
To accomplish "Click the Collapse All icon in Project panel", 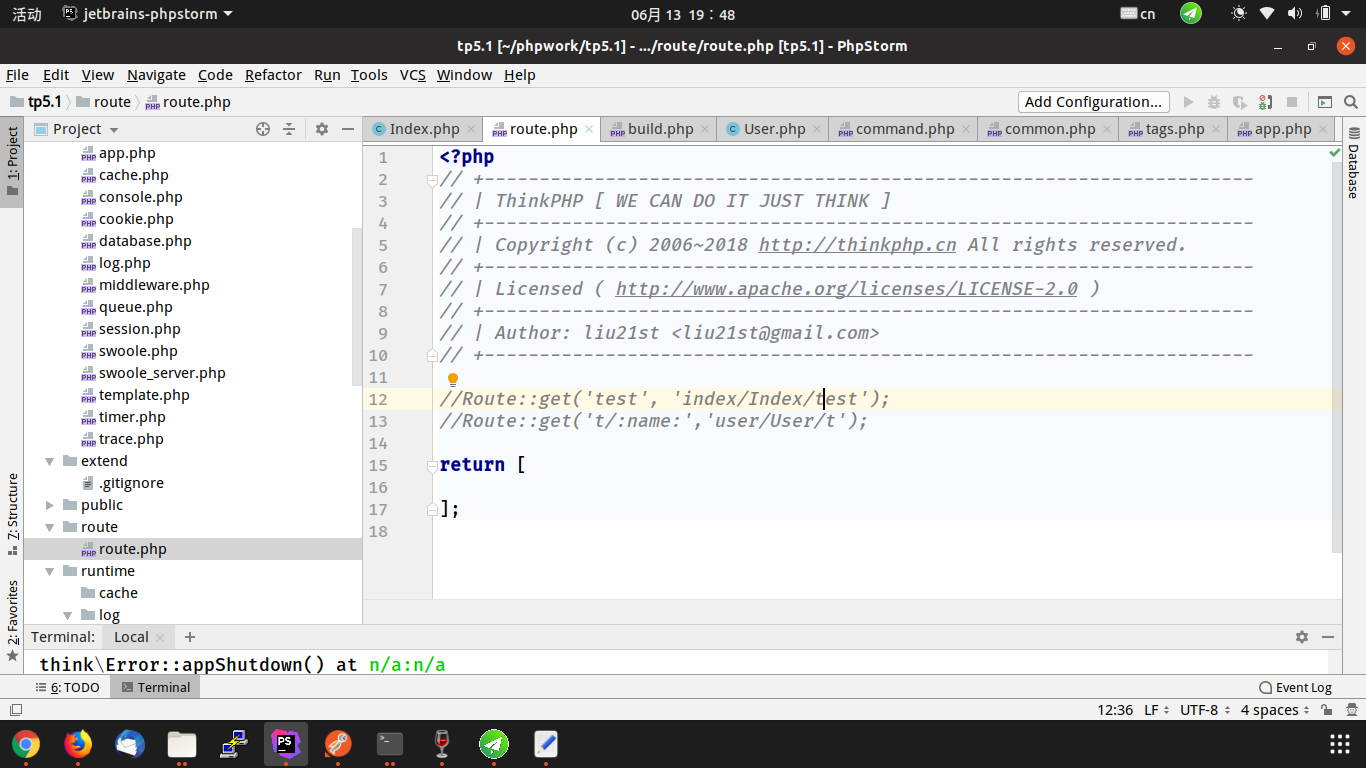I will [289, 129].
